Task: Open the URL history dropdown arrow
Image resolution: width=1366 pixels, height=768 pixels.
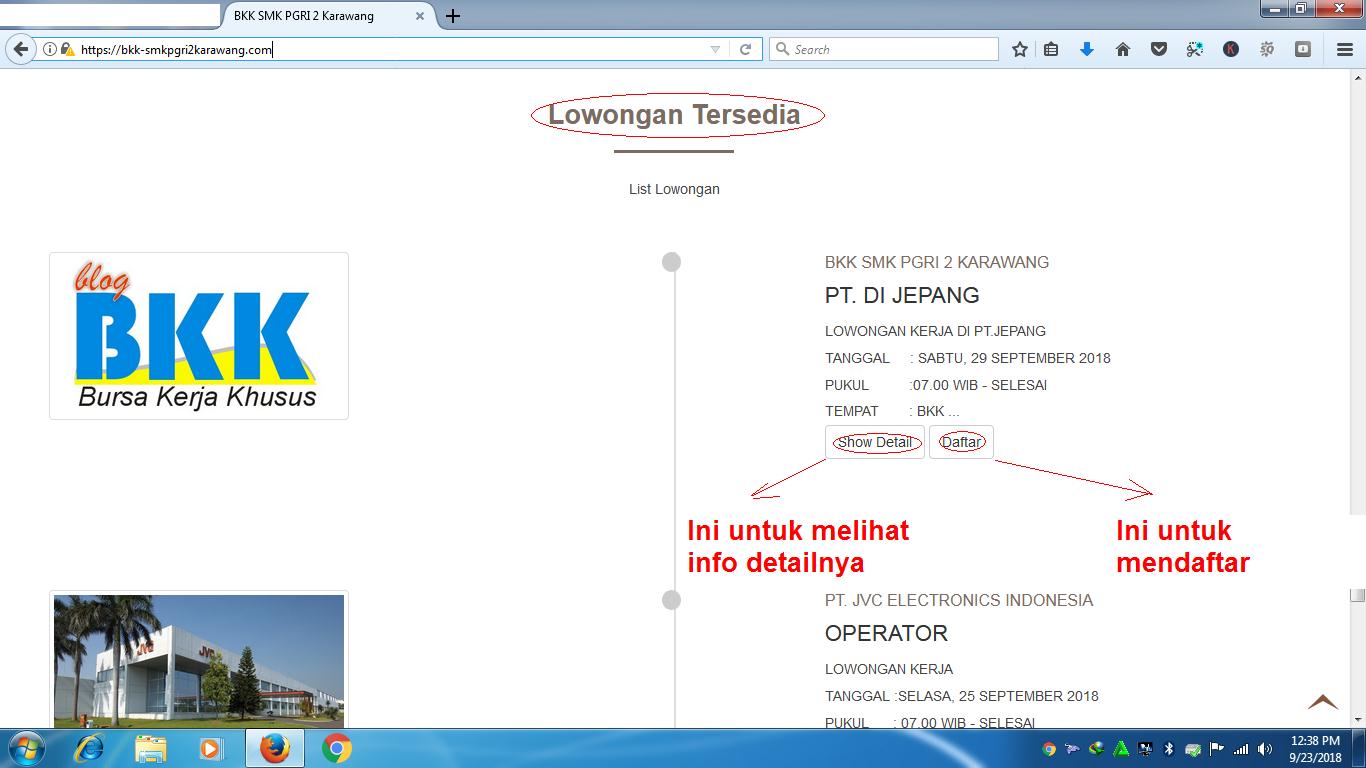Action: tap(715, 49)
